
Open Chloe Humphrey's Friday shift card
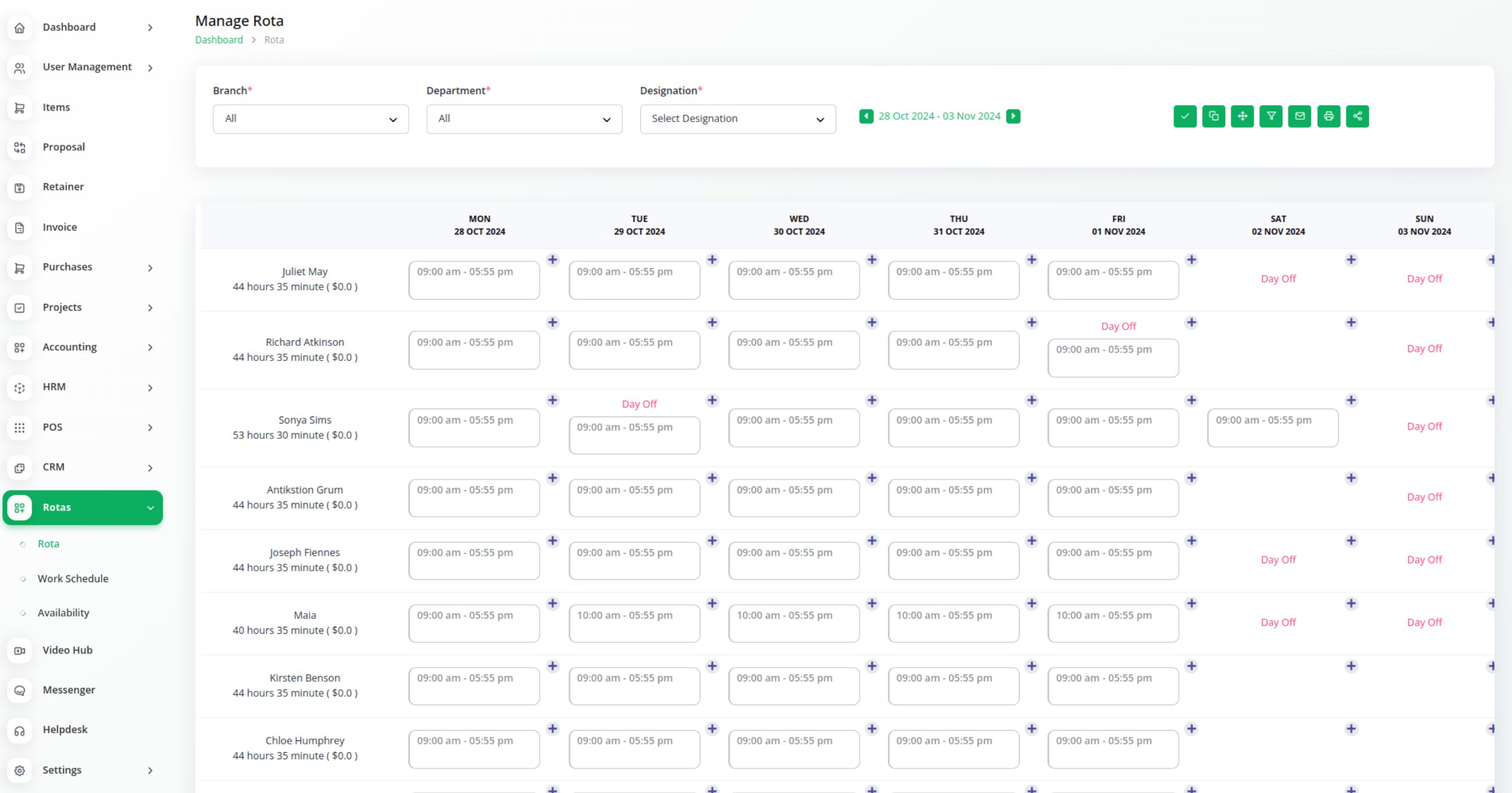pos(1113,749)
